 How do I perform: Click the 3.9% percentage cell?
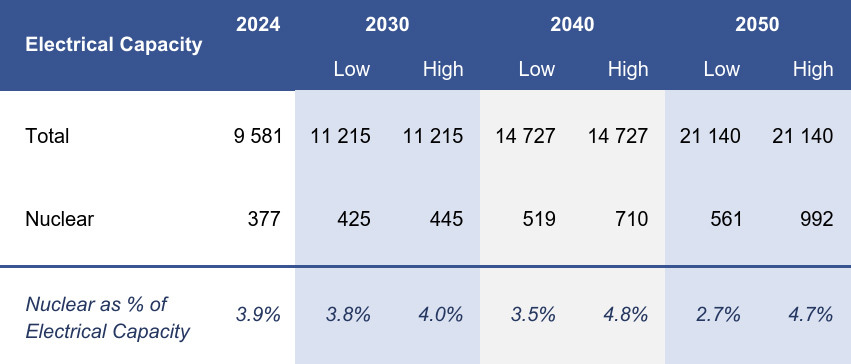(x=258, y=315)
